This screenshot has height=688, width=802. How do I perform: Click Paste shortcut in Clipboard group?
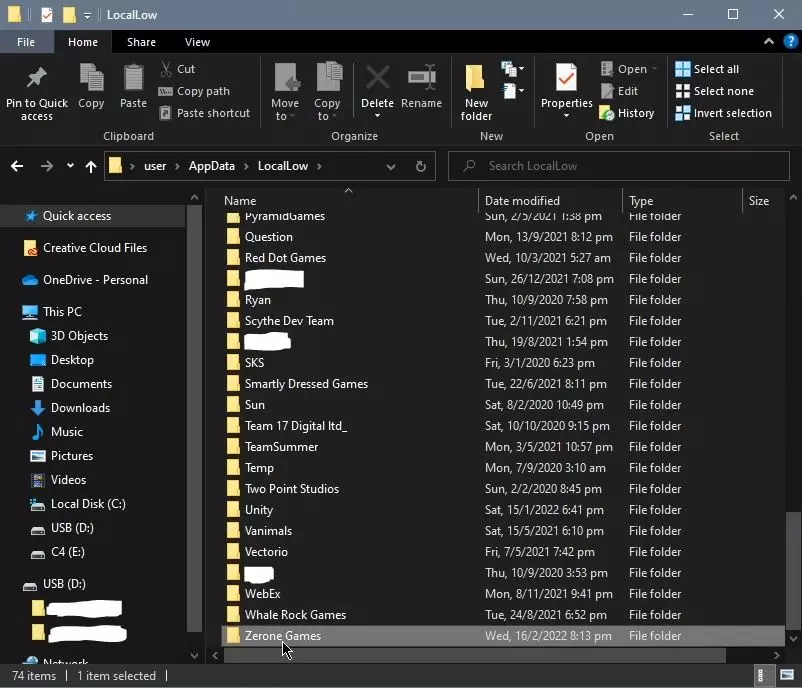[205, 113]
